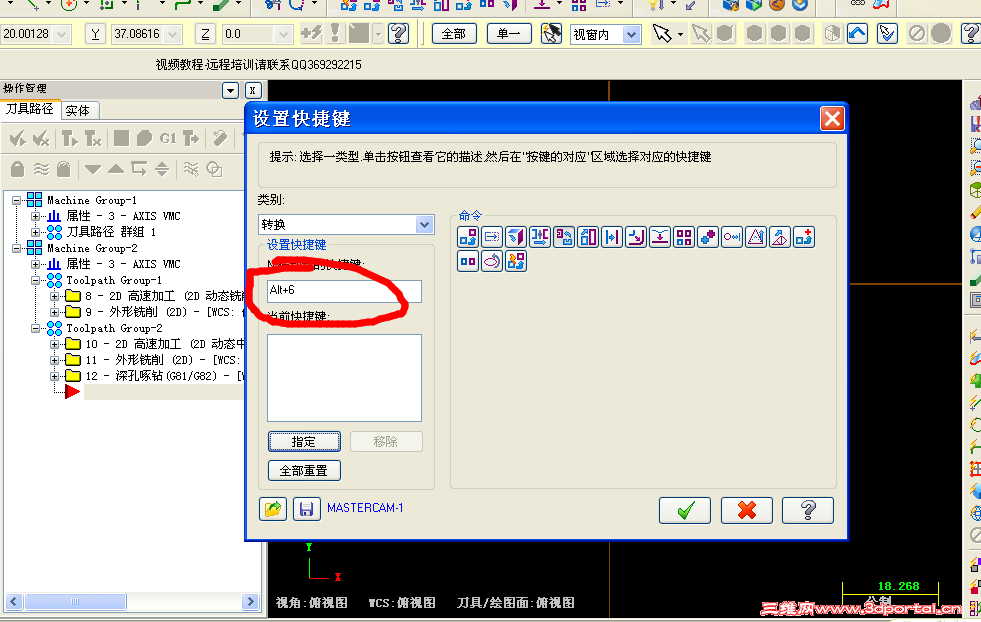Click the select all operations checkmark icon
981x622 pixels.
18,138
